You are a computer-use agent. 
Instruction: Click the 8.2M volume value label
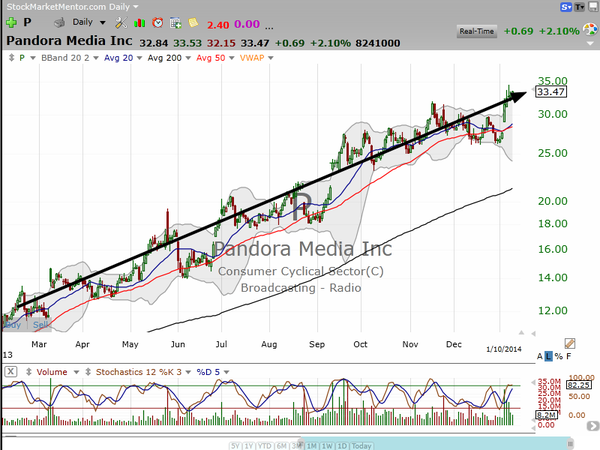pos(546,415)
